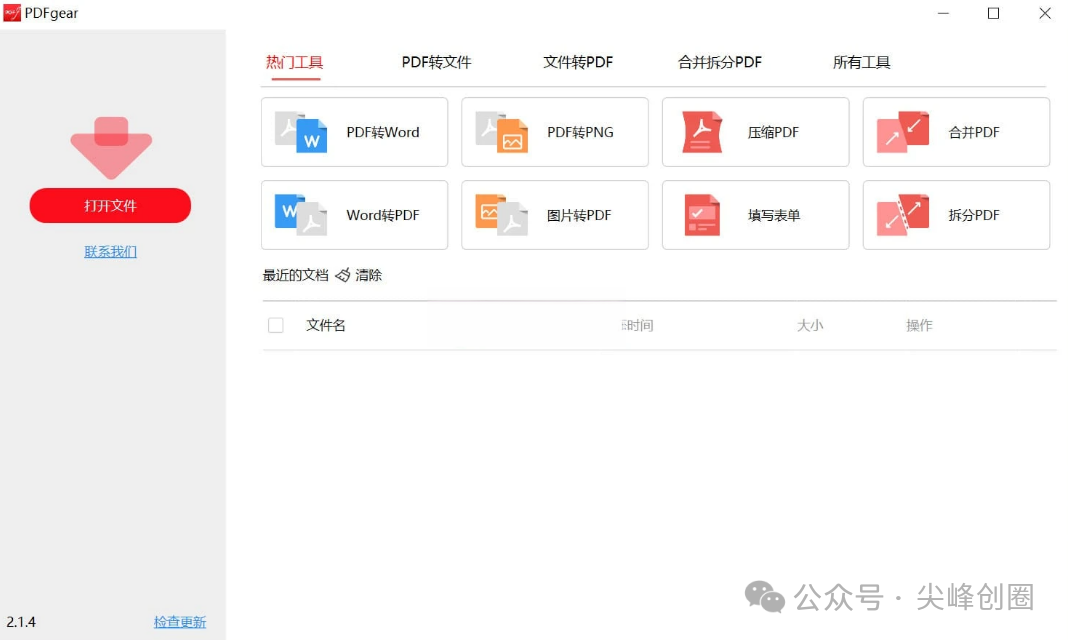
Task: Close the PDFgear window
Action: point(1045,13)
